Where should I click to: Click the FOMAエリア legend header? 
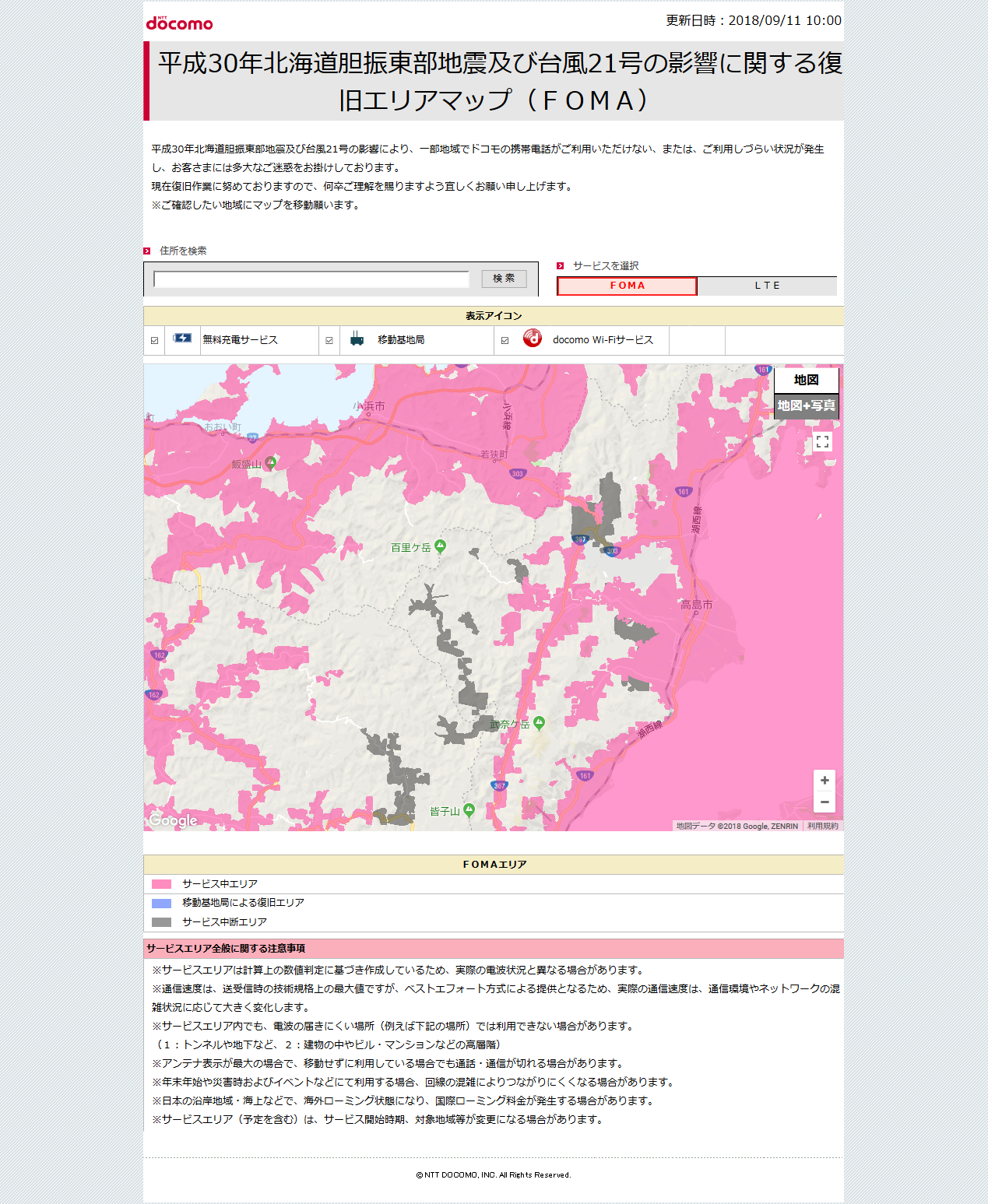pyautogui.click(x=494, y=865)
